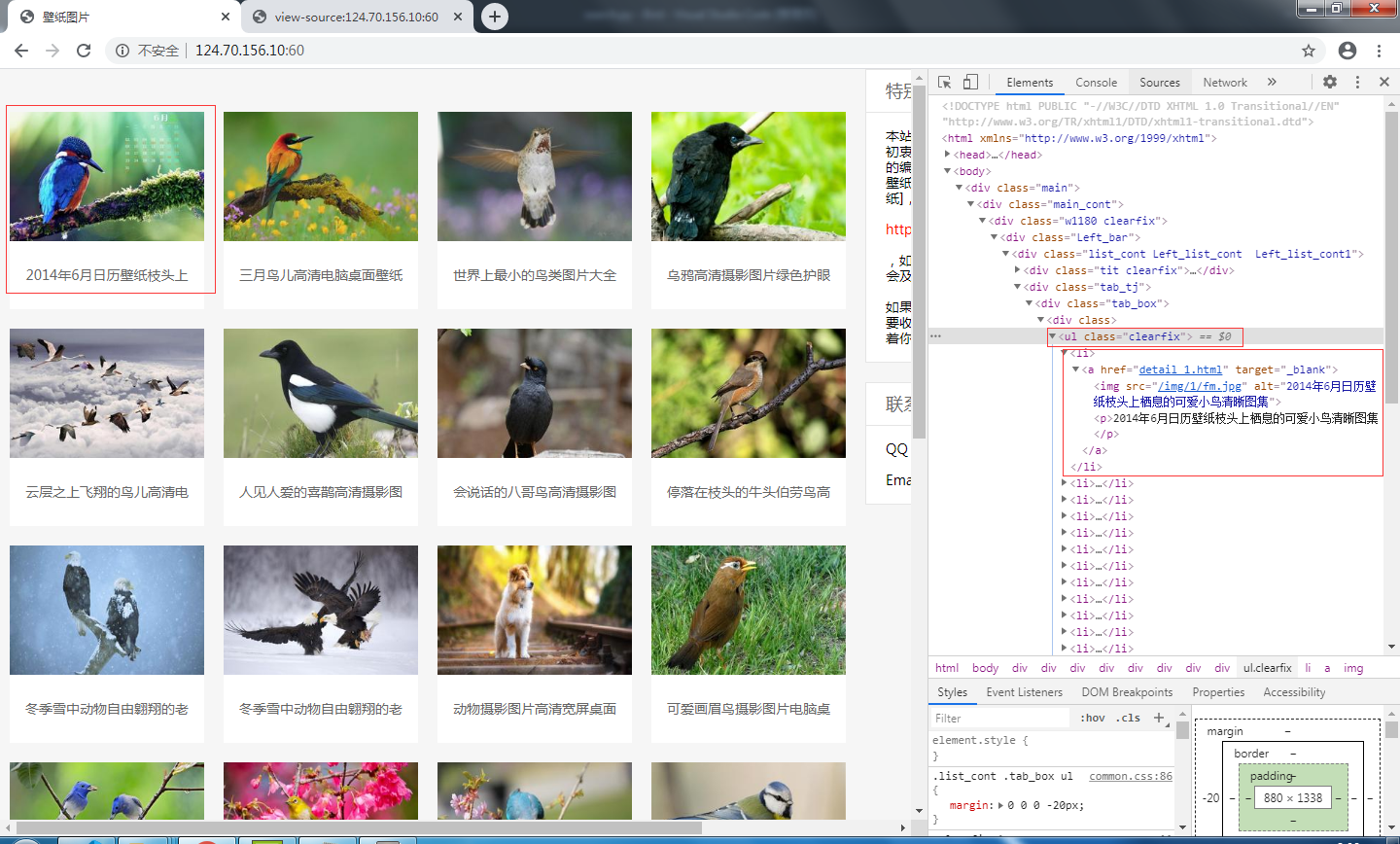1400x844 pixels.
Task: Click the site info icon beside 不安全
Action: [122, 51]
